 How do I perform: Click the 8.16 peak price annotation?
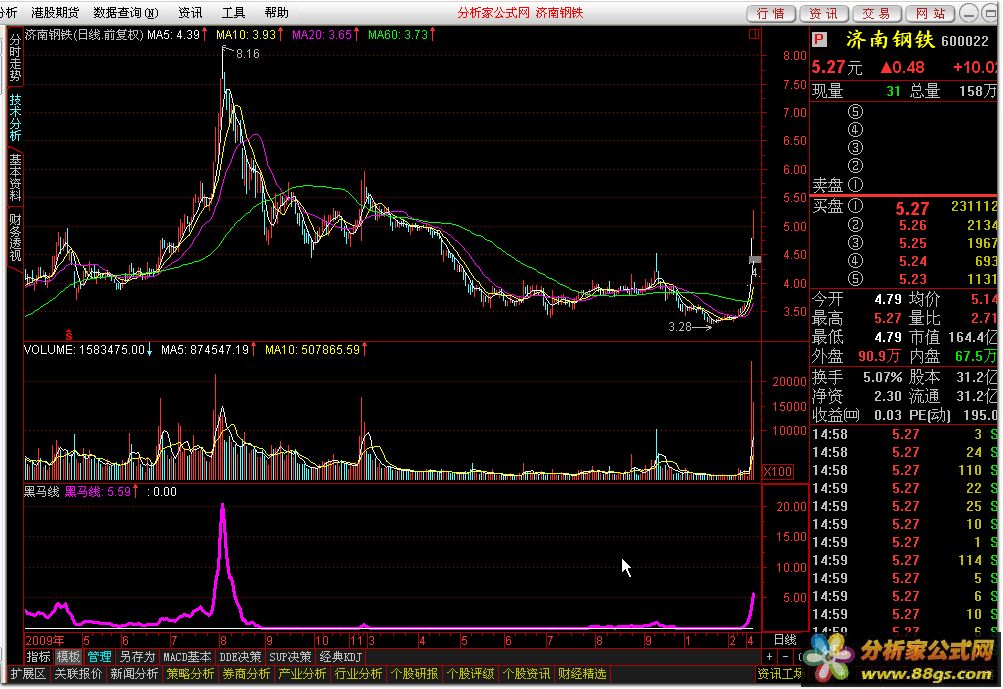[x=248, y=54]
